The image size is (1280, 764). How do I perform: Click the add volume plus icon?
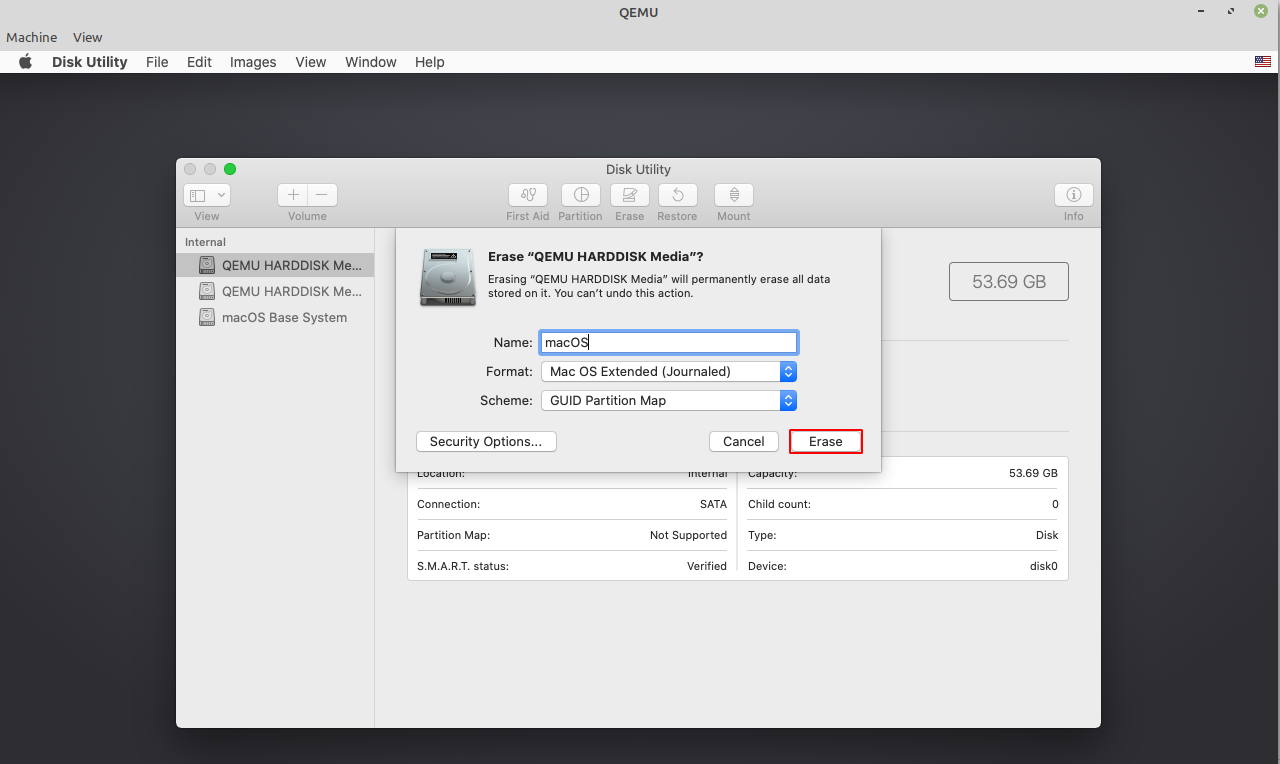tap(293, 195)
